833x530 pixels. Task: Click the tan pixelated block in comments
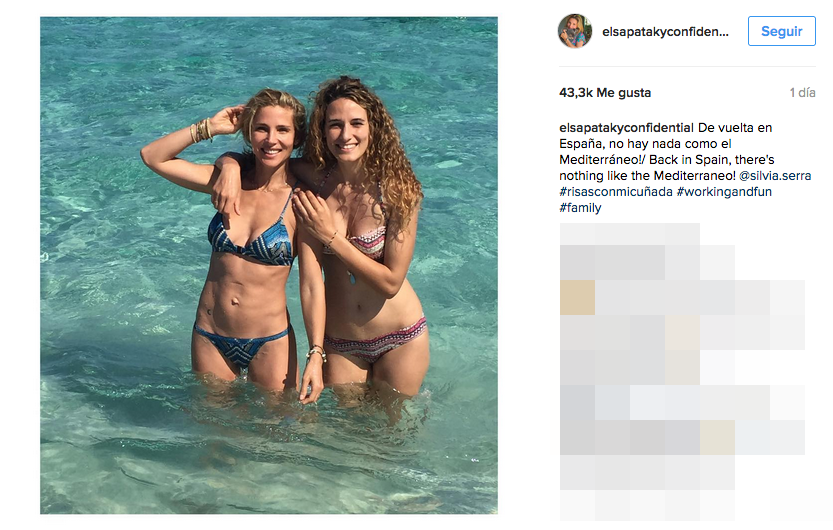577,298
